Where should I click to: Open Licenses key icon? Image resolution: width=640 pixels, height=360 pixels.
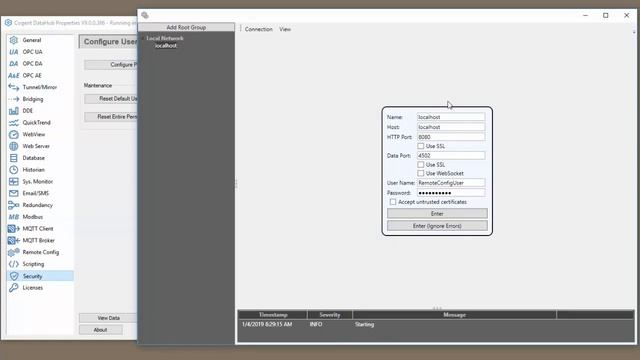[x=13, y=288]
